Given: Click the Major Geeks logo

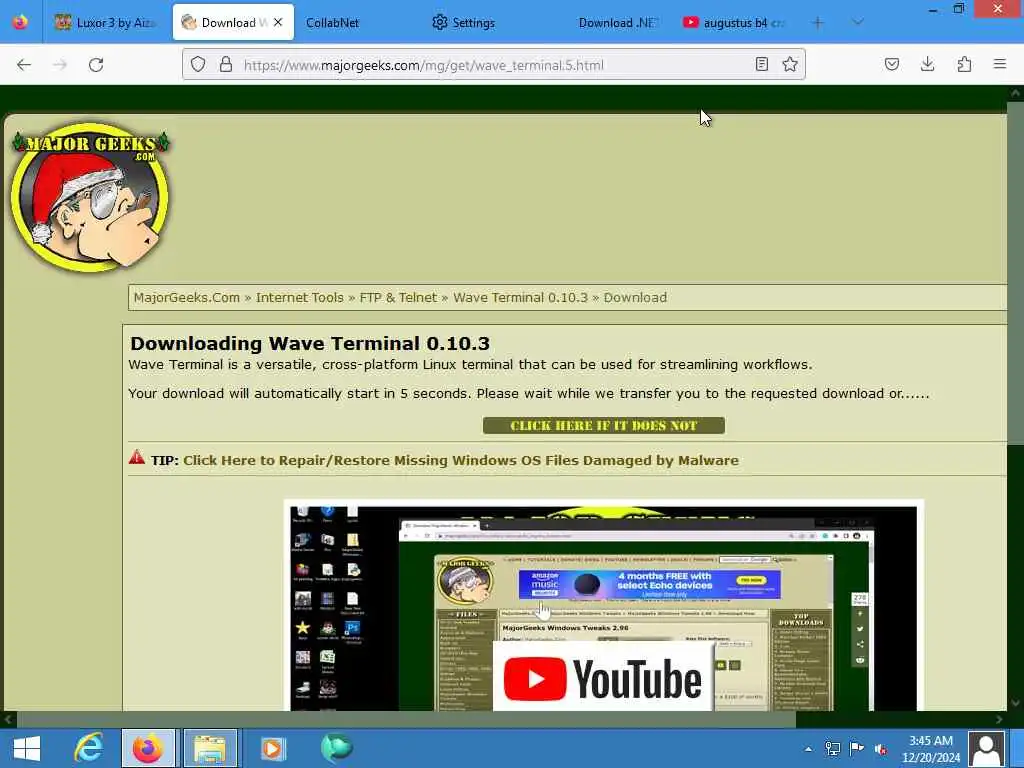Looking at the screenshot, I should point(91,196).
